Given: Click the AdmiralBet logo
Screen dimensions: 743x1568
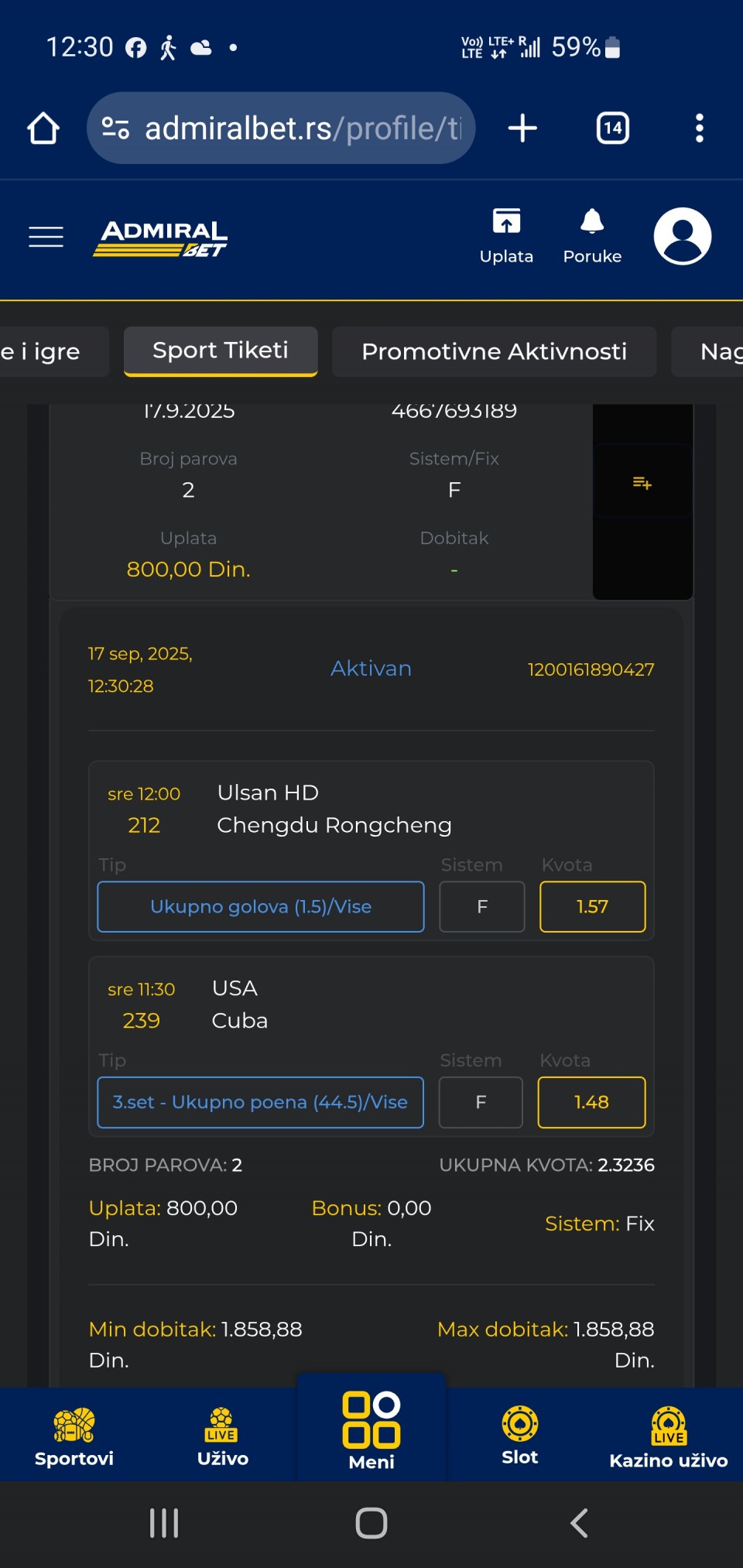Looking at the screenshot, I should point(161,238).
